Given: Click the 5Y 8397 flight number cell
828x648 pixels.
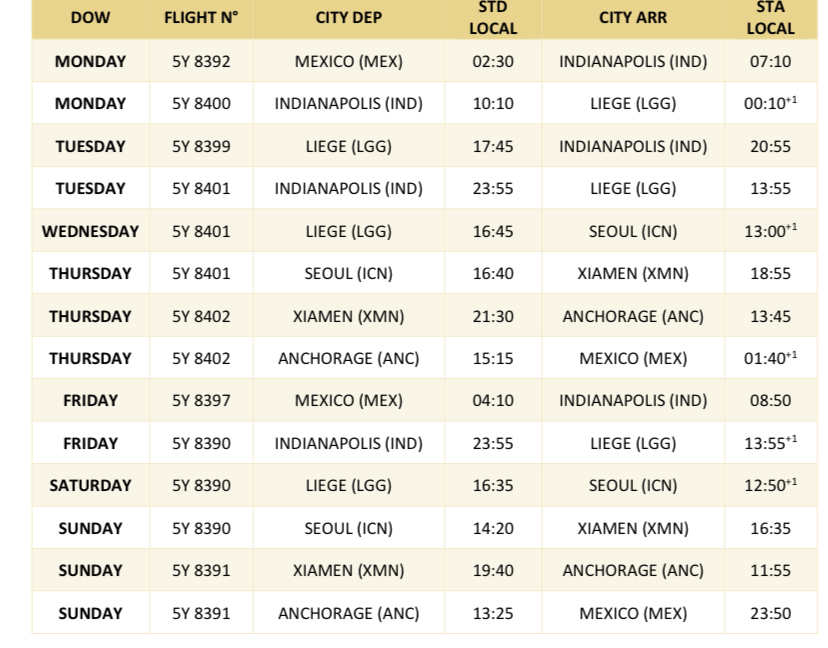Looking at the screenshot, I should pos(201,400).
